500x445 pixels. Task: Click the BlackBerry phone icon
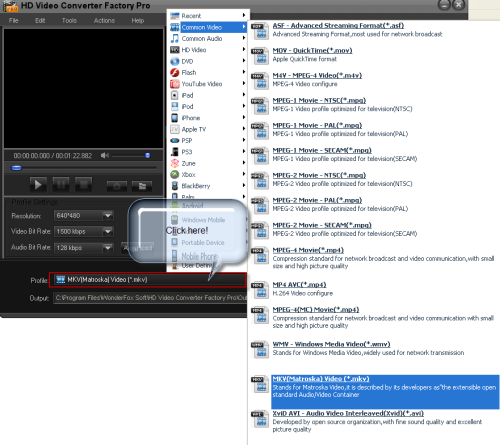click(x=175, y=186)
